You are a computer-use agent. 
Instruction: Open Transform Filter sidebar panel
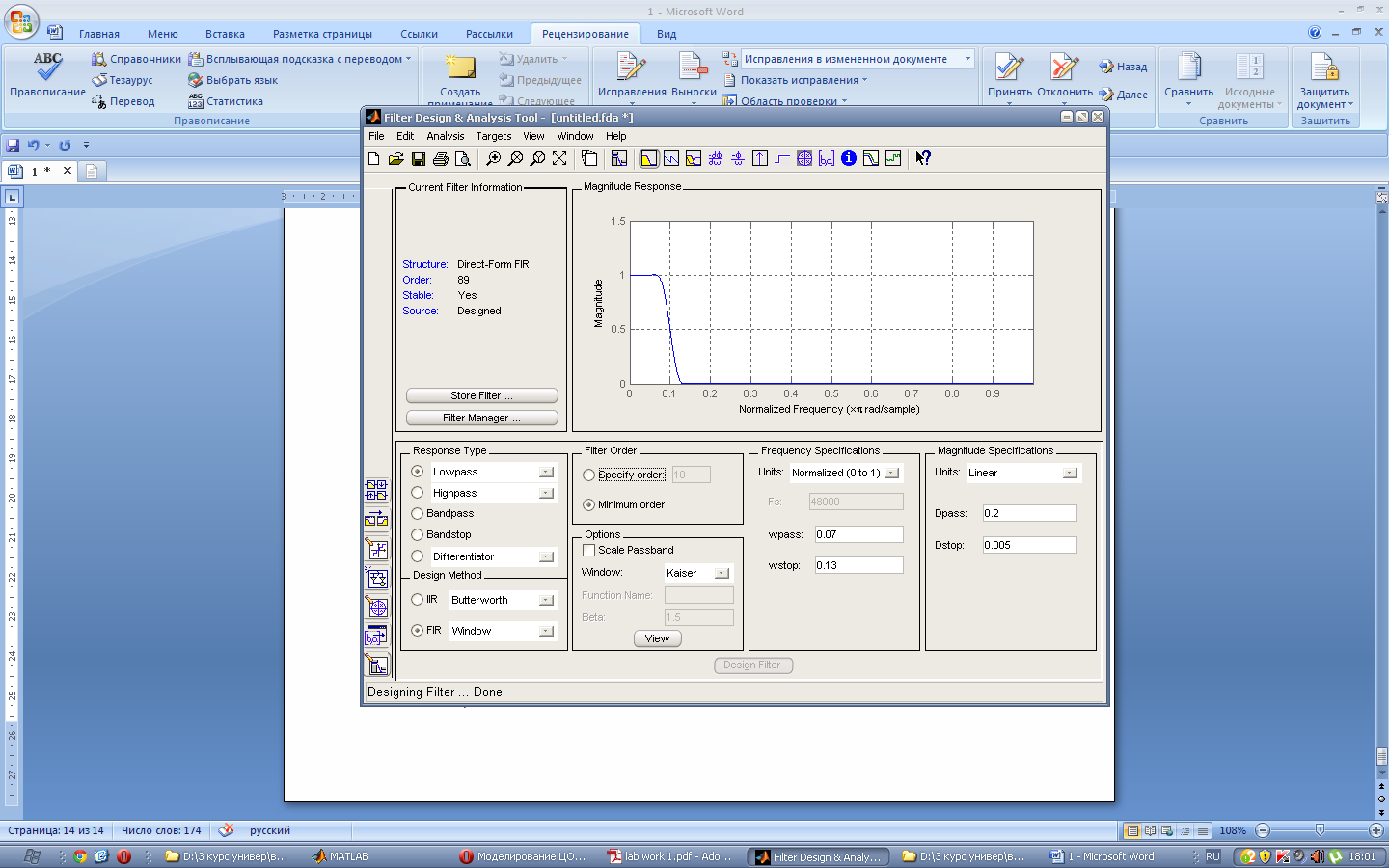(x=376, y=520)
